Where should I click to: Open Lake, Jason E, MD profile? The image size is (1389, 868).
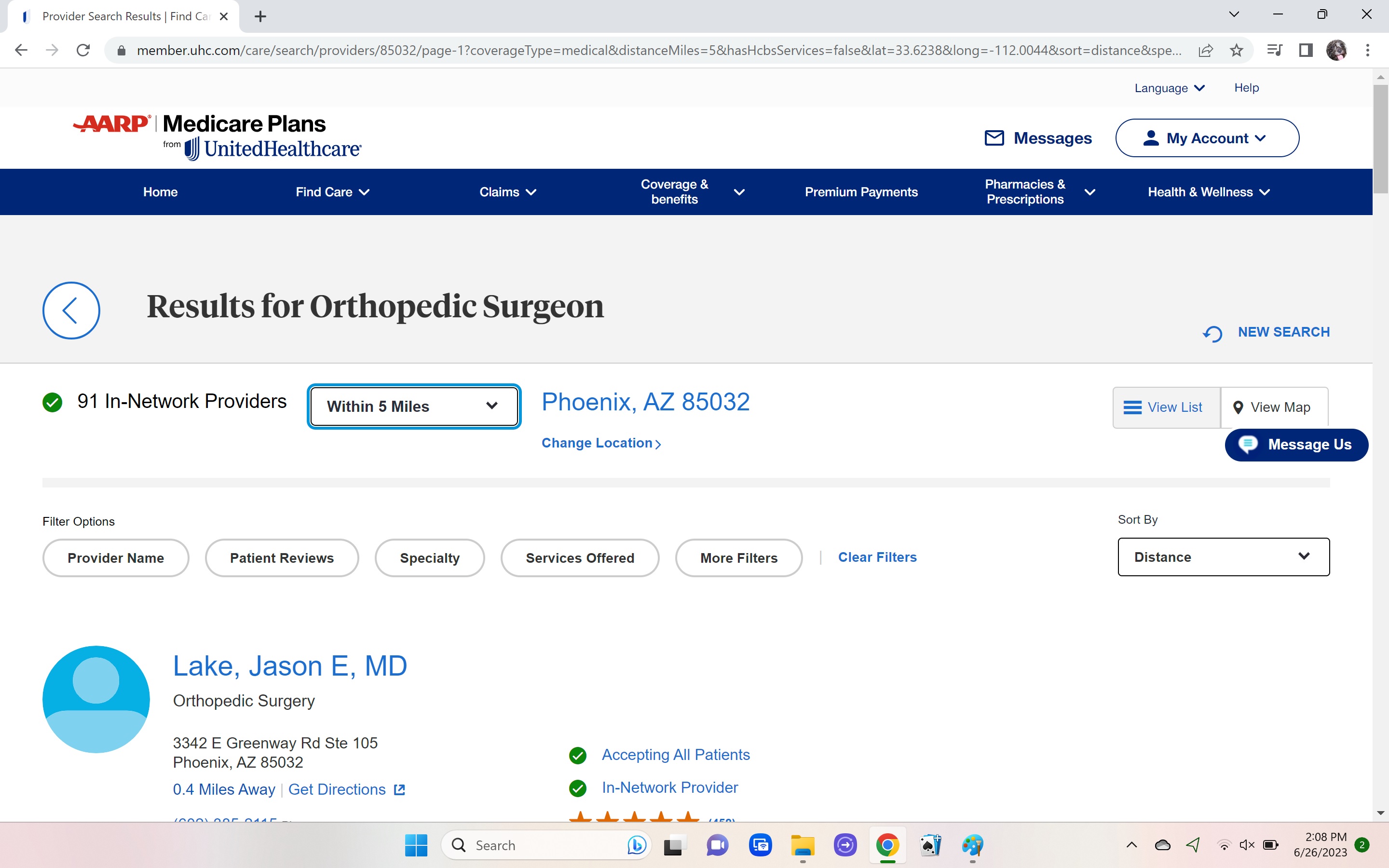[x=290, y=666]
